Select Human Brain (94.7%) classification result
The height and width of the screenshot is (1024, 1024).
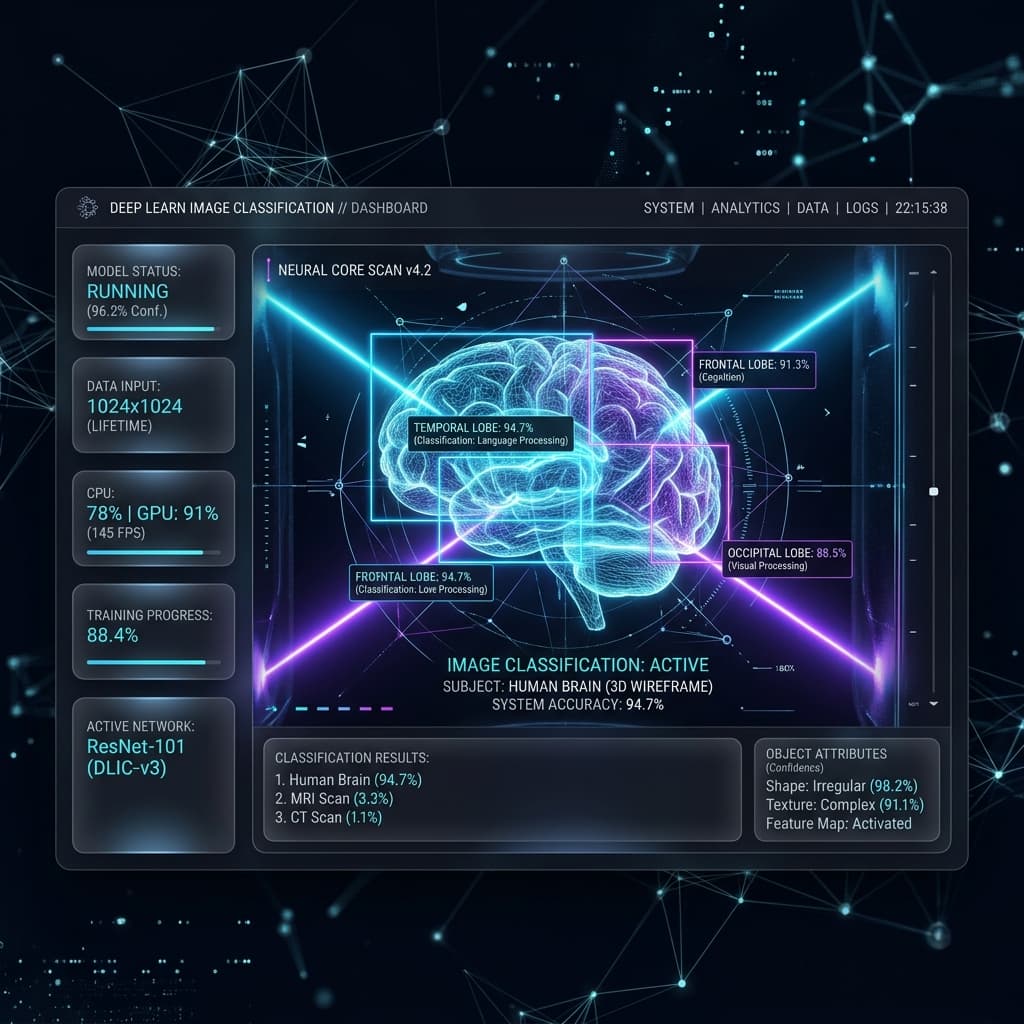[x=348, y=780]
